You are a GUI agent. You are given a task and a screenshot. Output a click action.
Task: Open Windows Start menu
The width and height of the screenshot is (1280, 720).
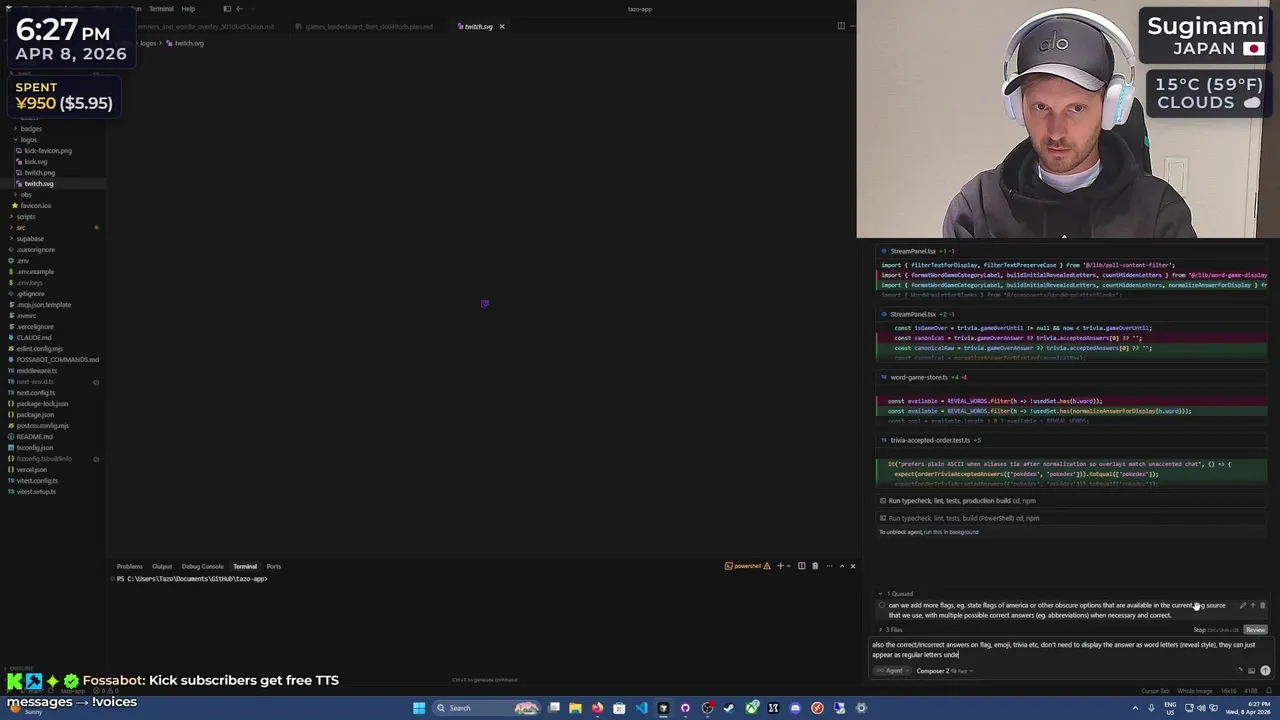419,708
